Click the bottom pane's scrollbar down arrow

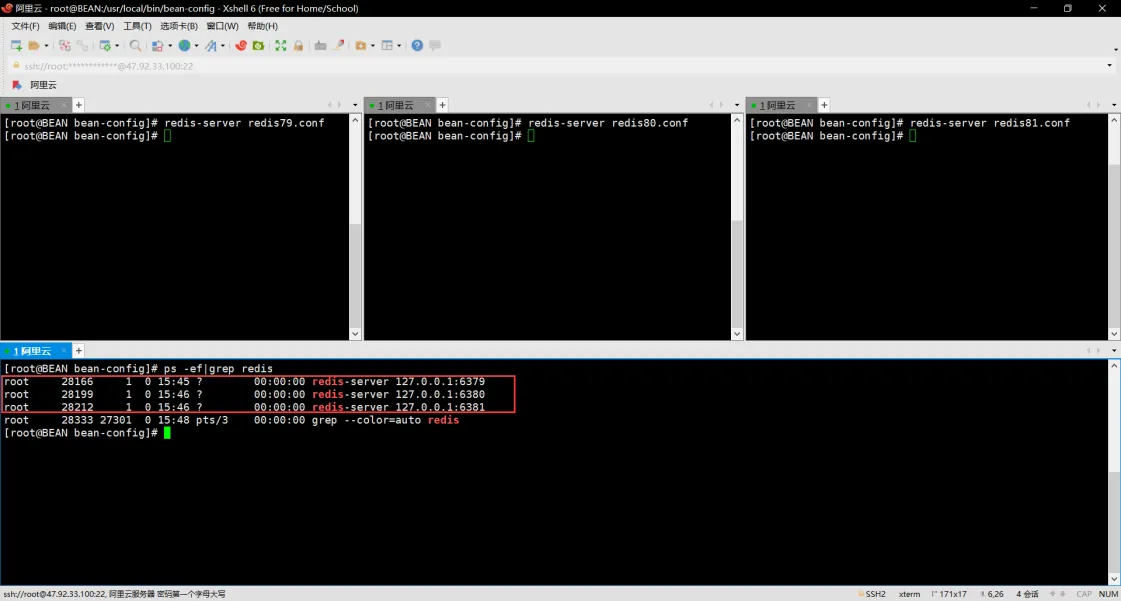(x=1115, y=579)
